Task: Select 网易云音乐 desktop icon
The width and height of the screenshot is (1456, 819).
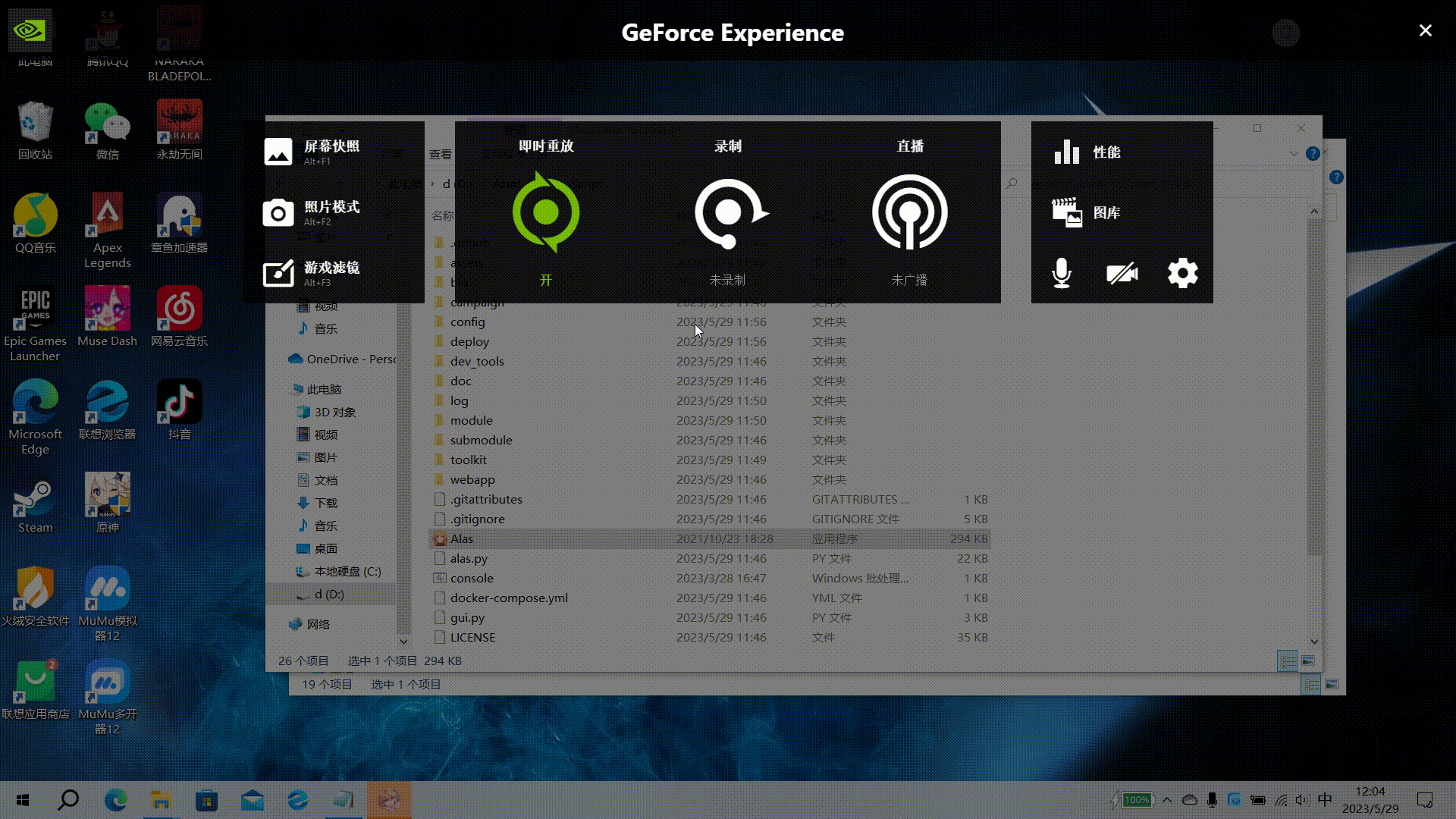Action: [x=179, y=317]
